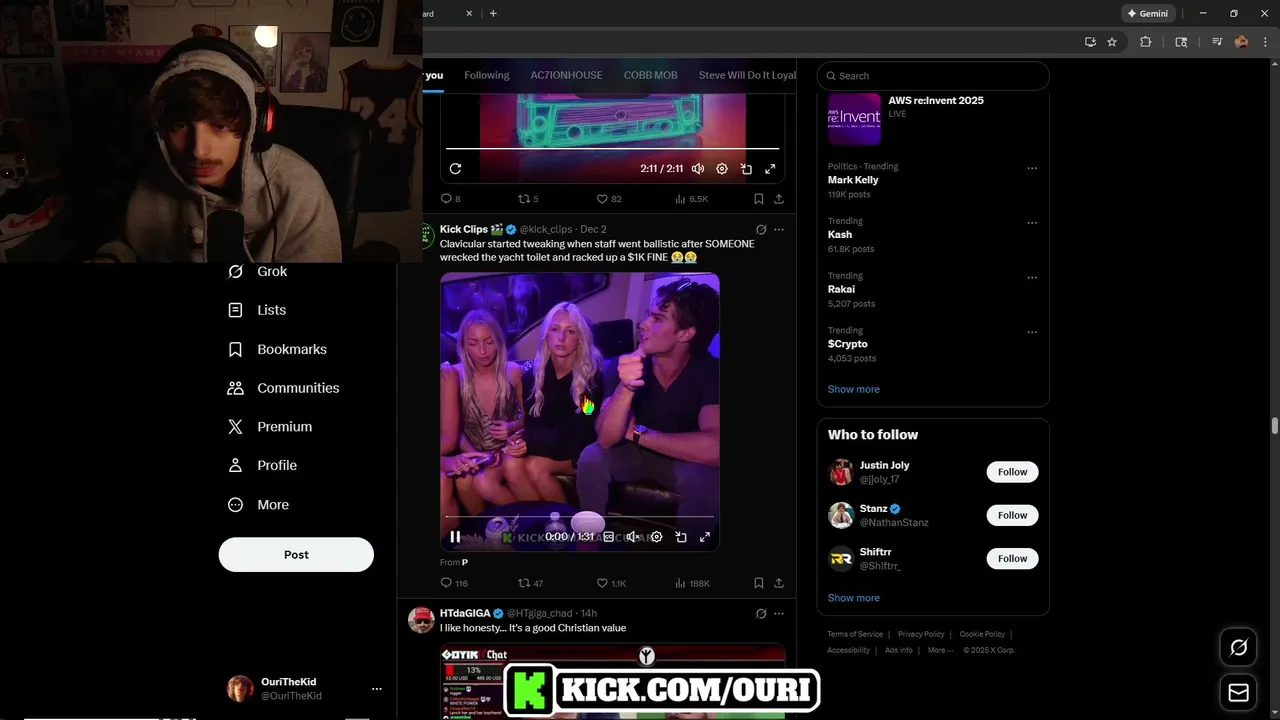
Task: Toggle volume on the 2:11 video
Action: pyautogui.click(x=698, y=169)
